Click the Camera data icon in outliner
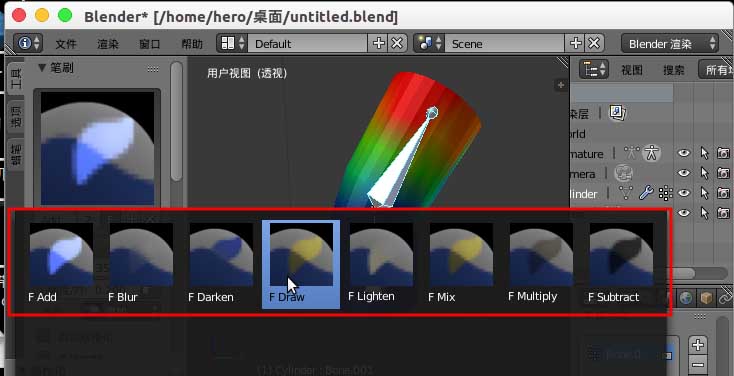The height and width of the screenshot is (376, 734). [x=623, y=174]
